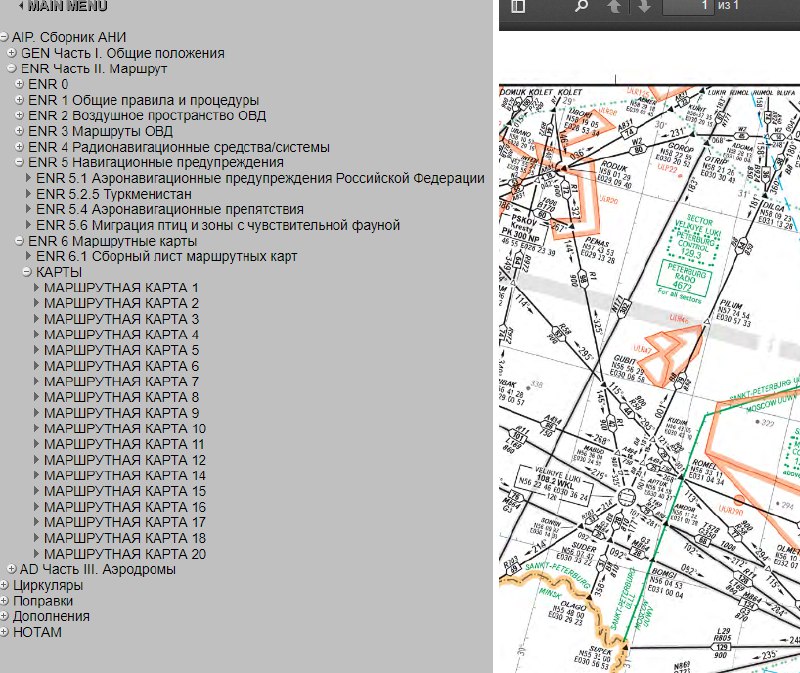
Task: Open the PDF search magnifier
Action: [x=581, y=6]
